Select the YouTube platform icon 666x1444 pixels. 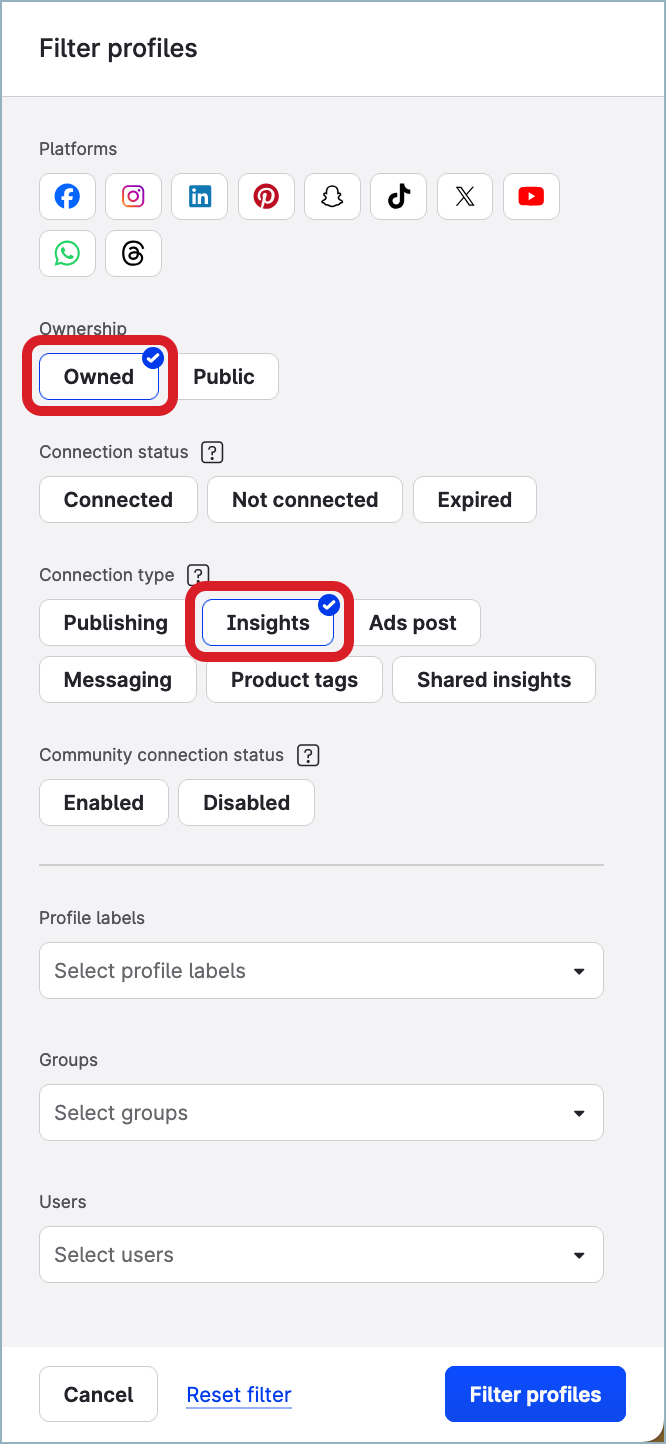pyautogui.click(x=531, y=196)
